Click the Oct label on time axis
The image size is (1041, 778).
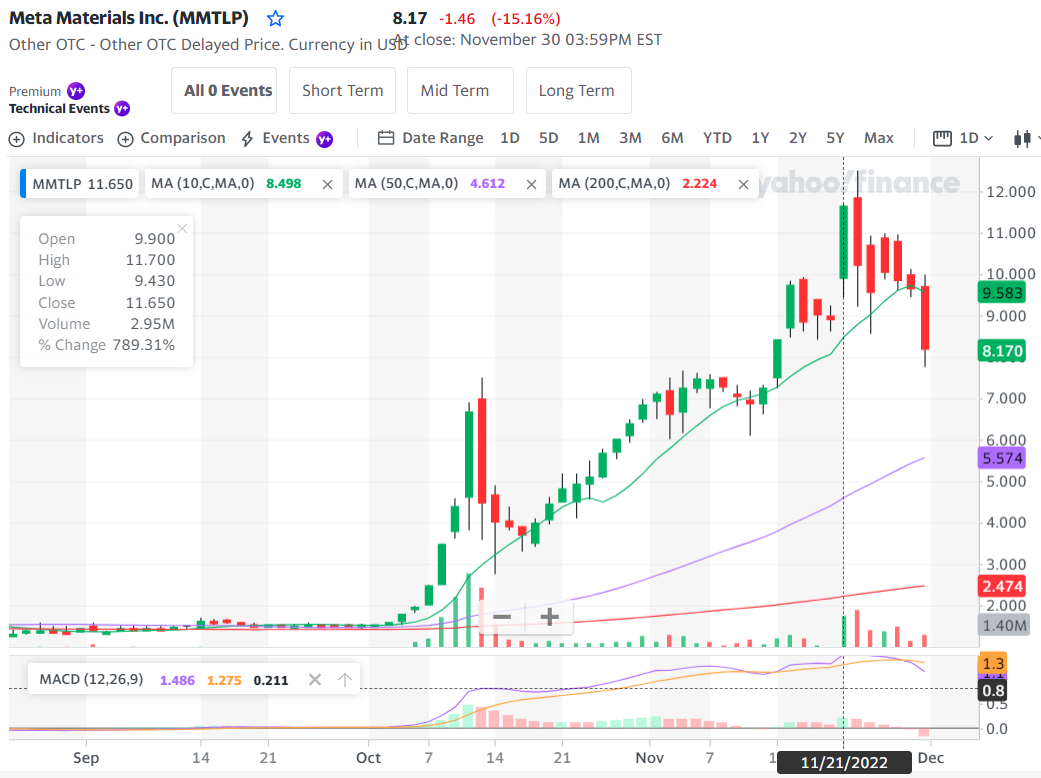point(368,758)
